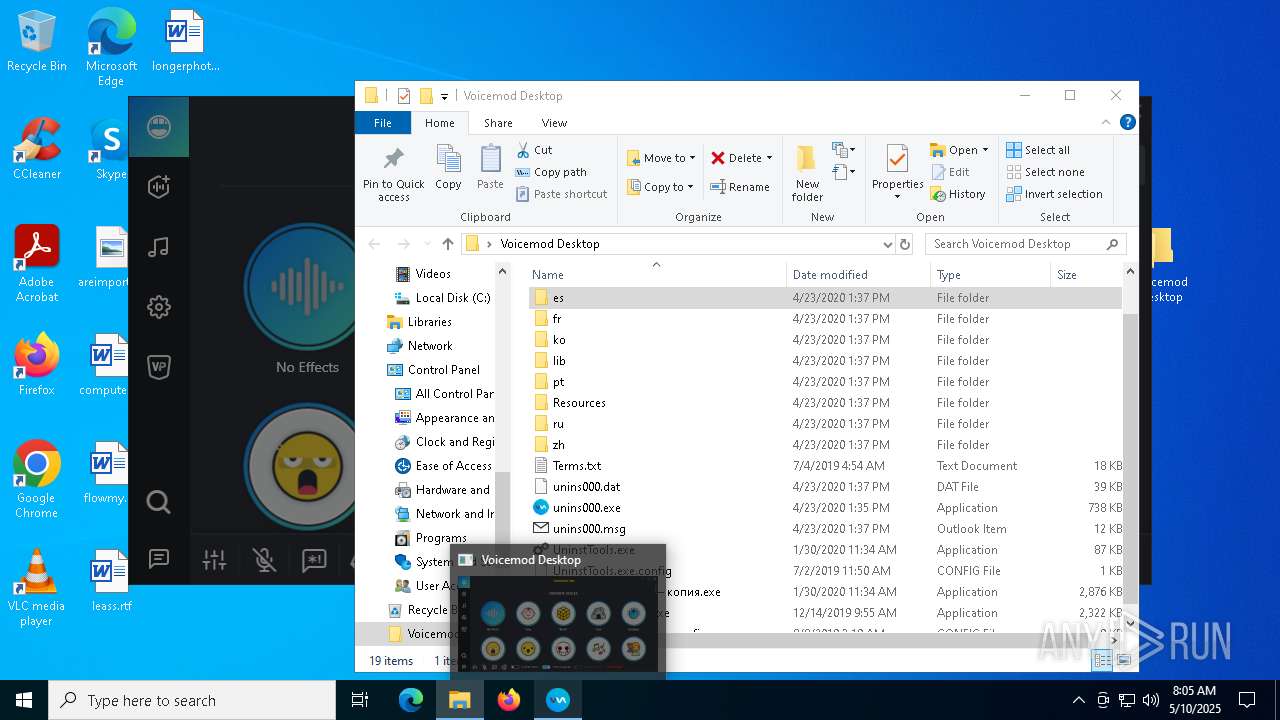Open the Open dropdown in ribbon
Screen dimensions: 1280x720
click(x=959, y=150)
